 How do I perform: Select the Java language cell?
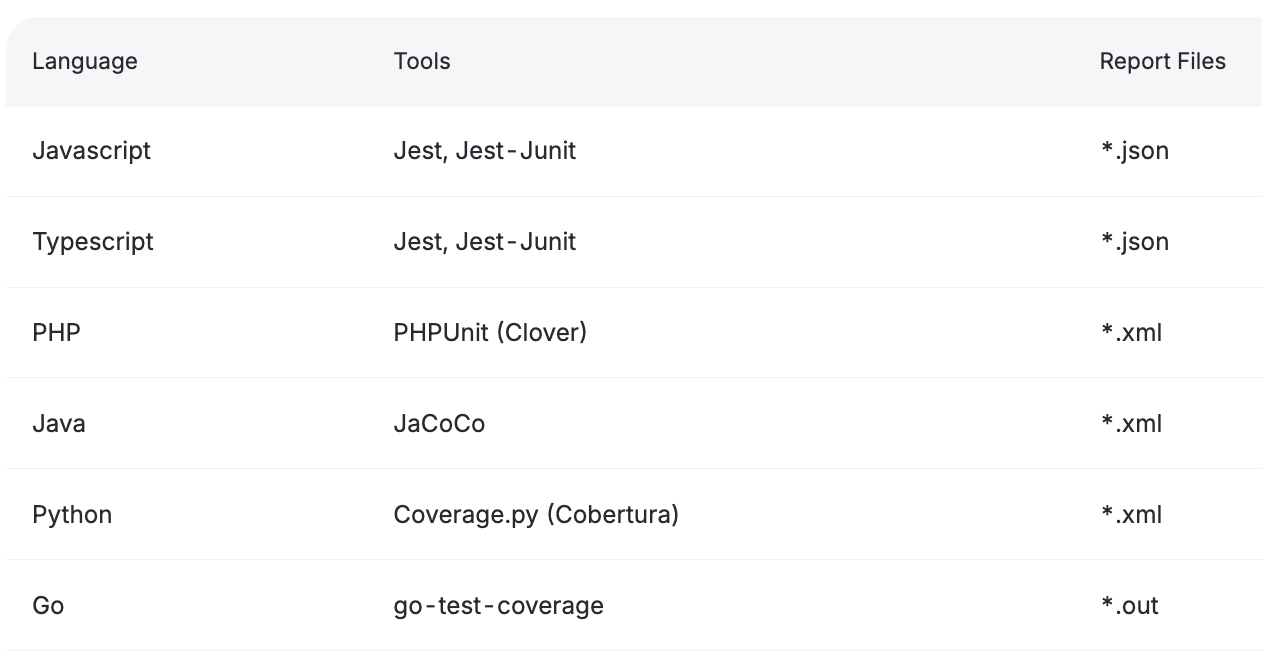59,423
